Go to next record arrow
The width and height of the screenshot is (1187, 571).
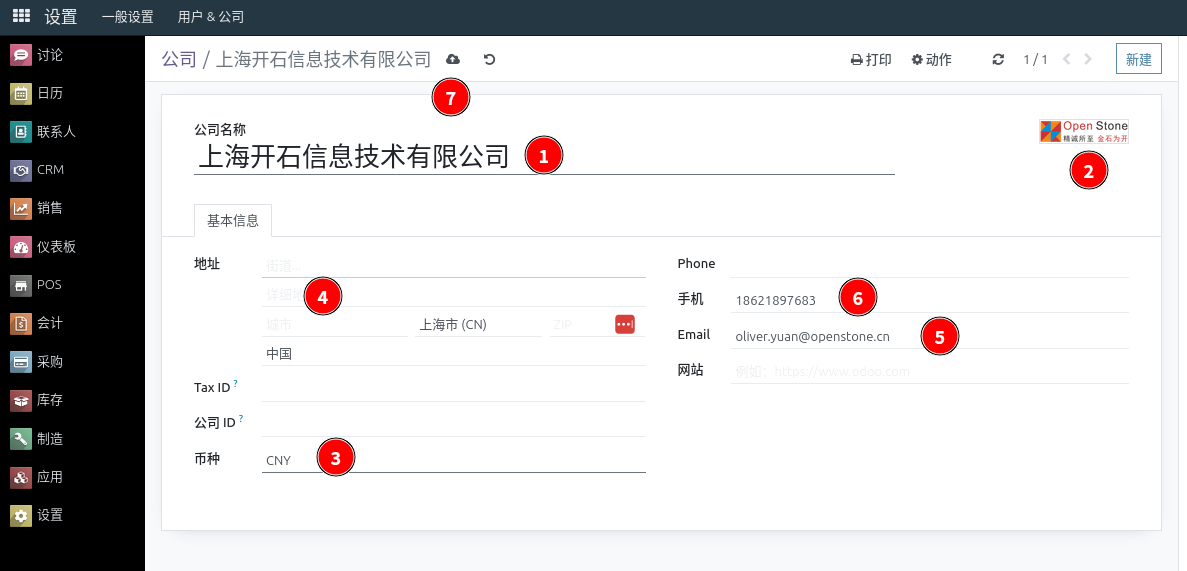[x=1089, y=59]
